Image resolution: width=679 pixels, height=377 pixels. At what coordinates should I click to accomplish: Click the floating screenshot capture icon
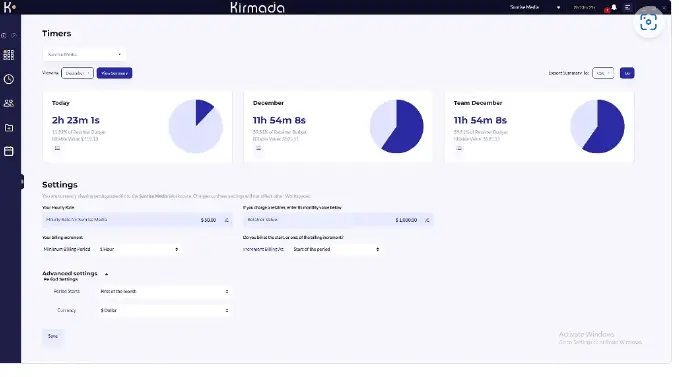(x=648, y=22)
